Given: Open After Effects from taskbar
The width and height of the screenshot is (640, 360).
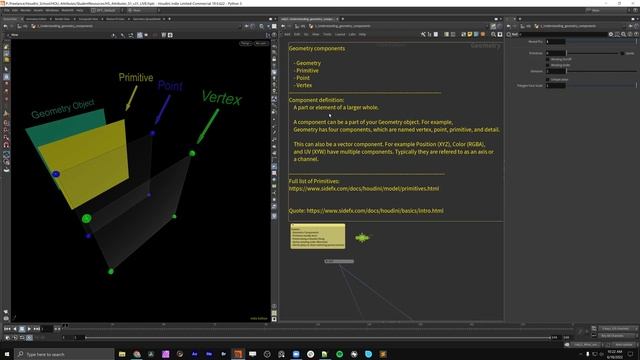Looking at the screenshot, I should tap(194, 354).
